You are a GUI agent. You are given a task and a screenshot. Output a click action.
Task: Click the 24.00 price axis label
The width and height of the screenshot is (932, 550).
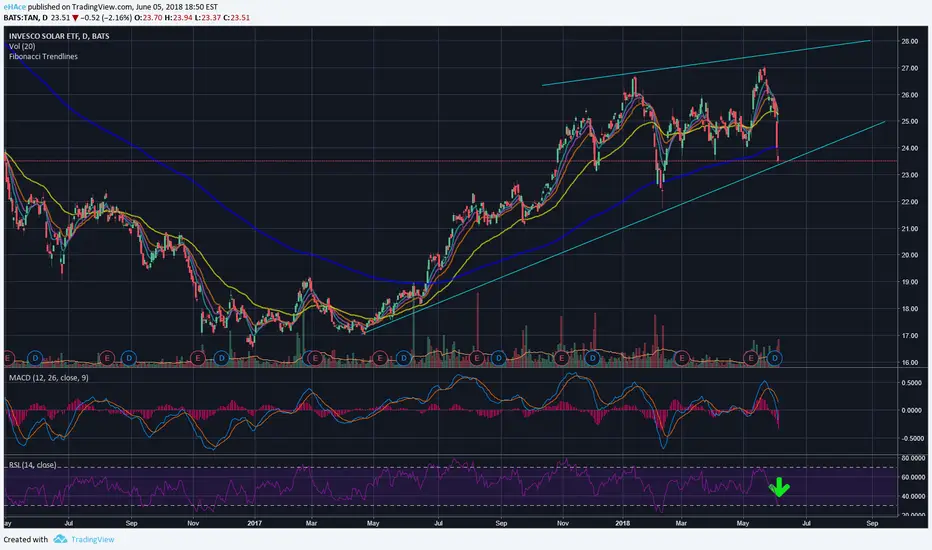pyautogui.click(x=910, y=149)
